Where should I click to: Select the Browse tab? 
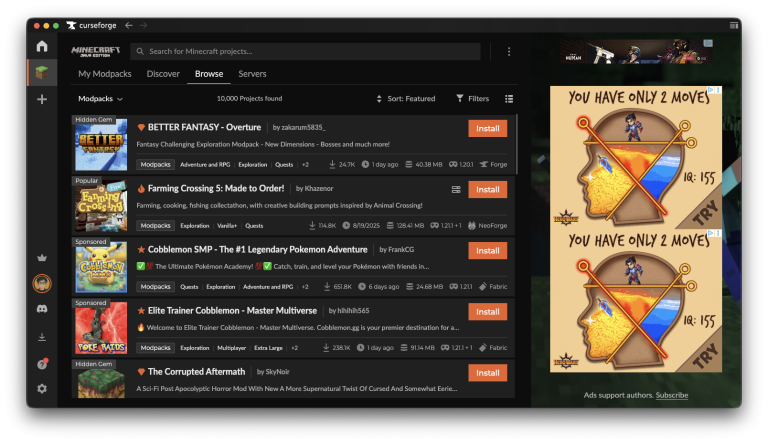click(209, 74)
